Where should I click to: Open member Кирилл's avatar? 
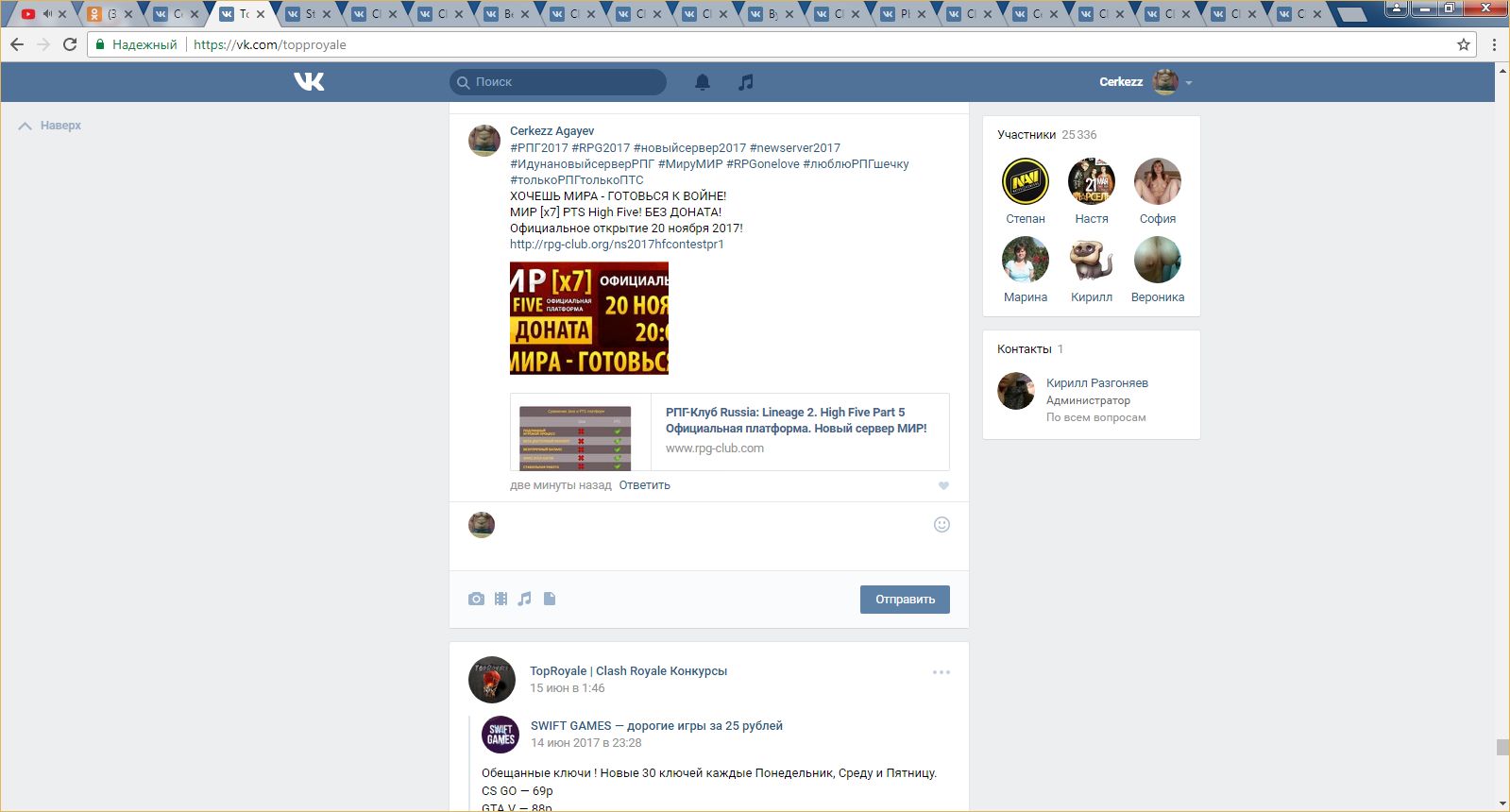pyautogui.click(x=1092, y=260)
